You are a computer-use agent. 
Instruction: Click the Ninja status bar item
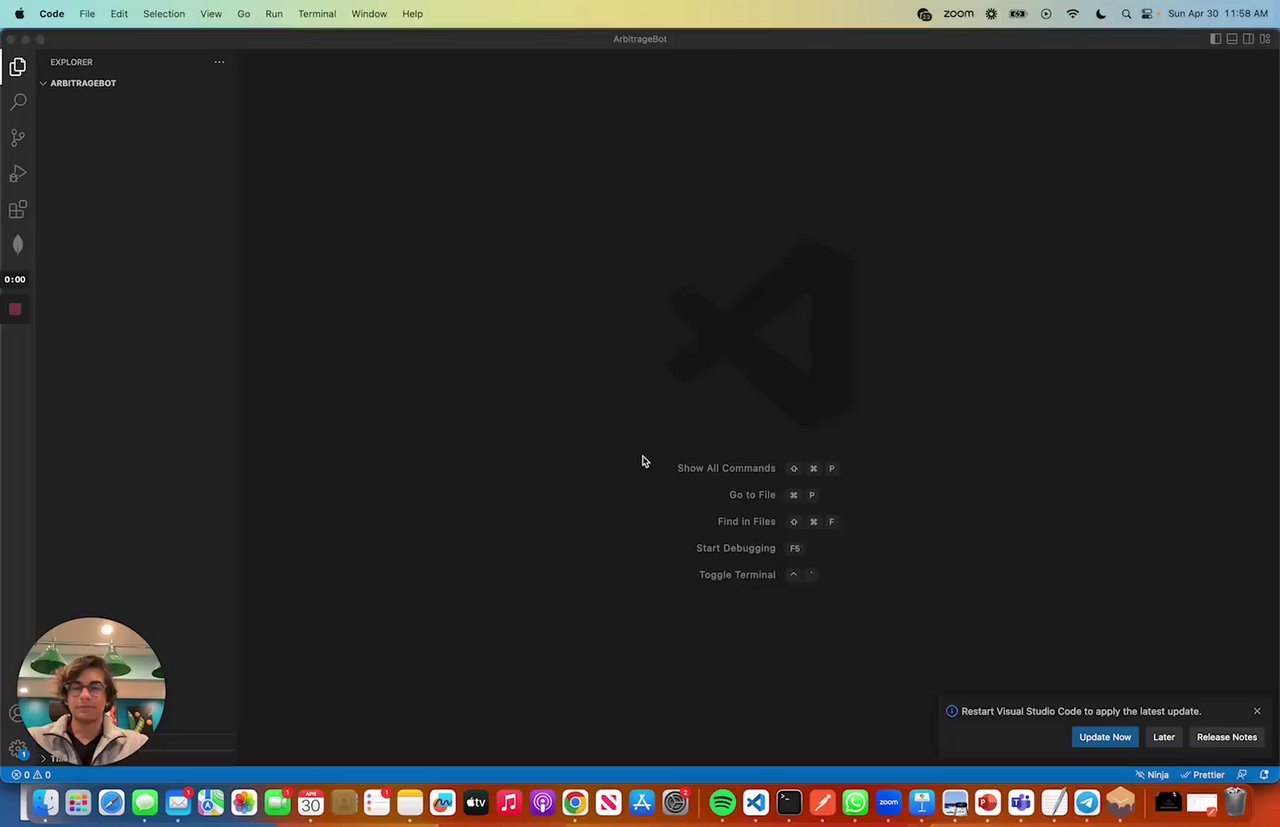(1152, 775)
